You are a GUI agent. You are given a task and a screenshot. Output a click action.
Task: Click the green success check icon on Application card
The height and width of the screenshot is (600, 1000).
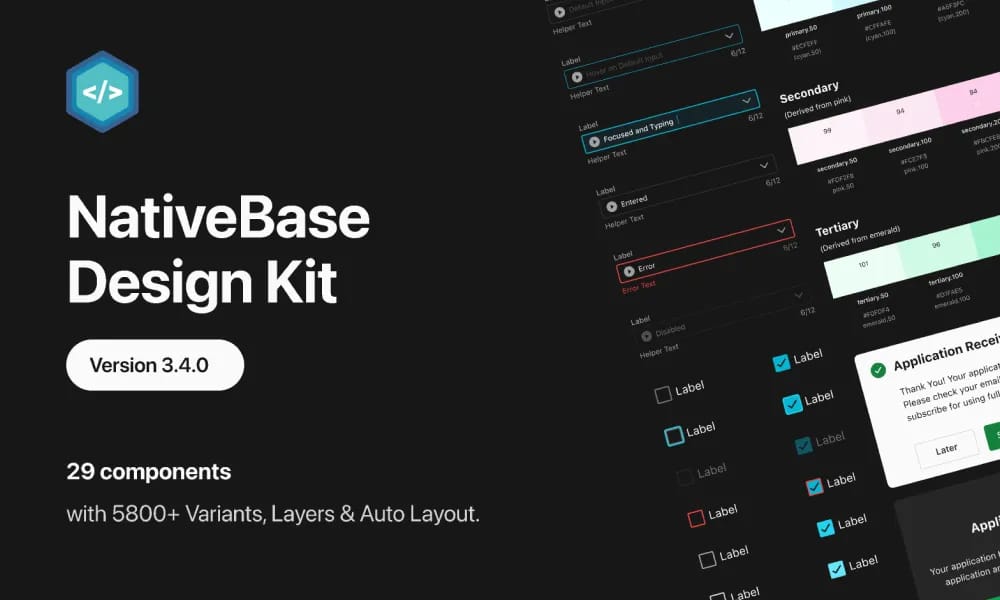(878, 370)
